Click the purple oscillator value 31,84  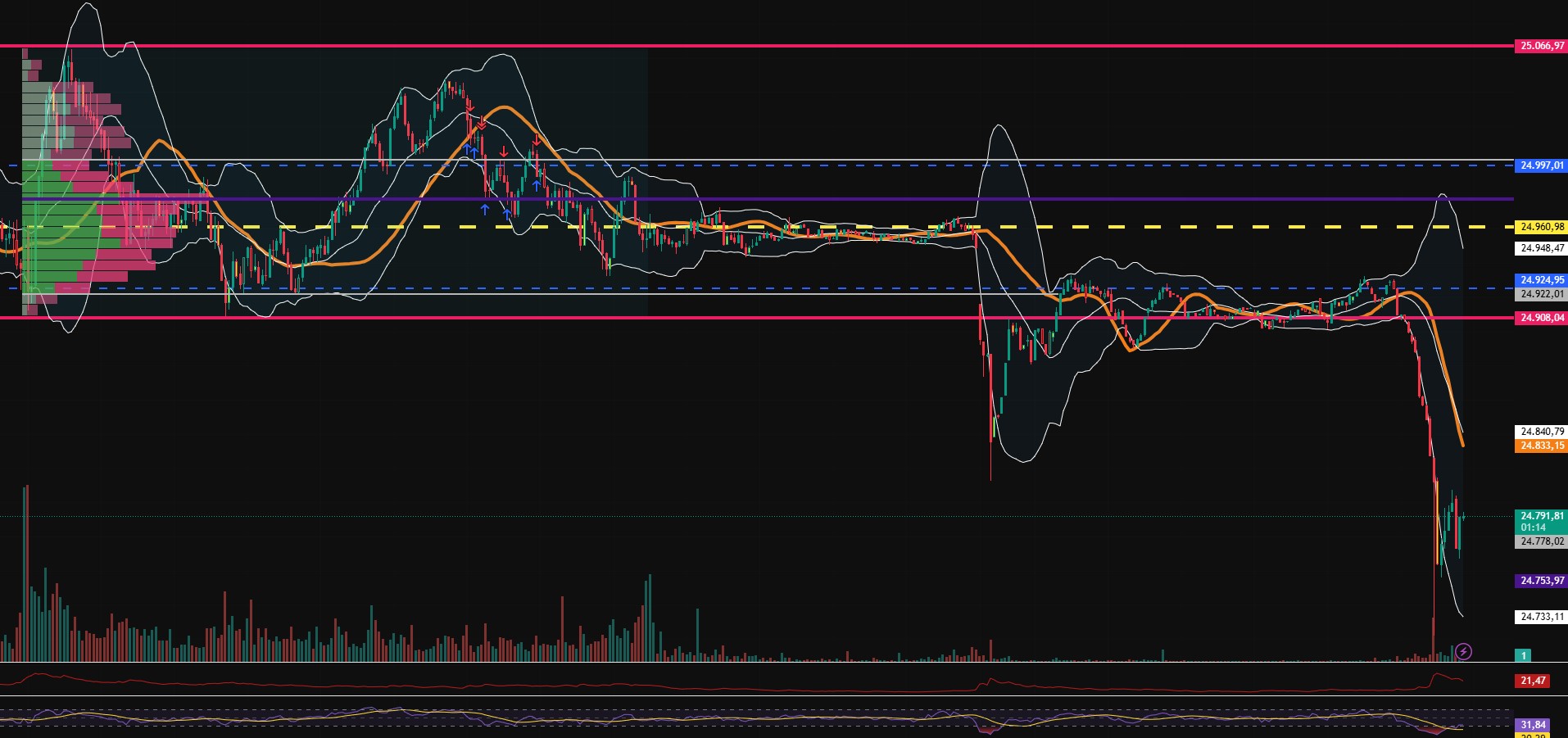click(x=1533, y=725)
